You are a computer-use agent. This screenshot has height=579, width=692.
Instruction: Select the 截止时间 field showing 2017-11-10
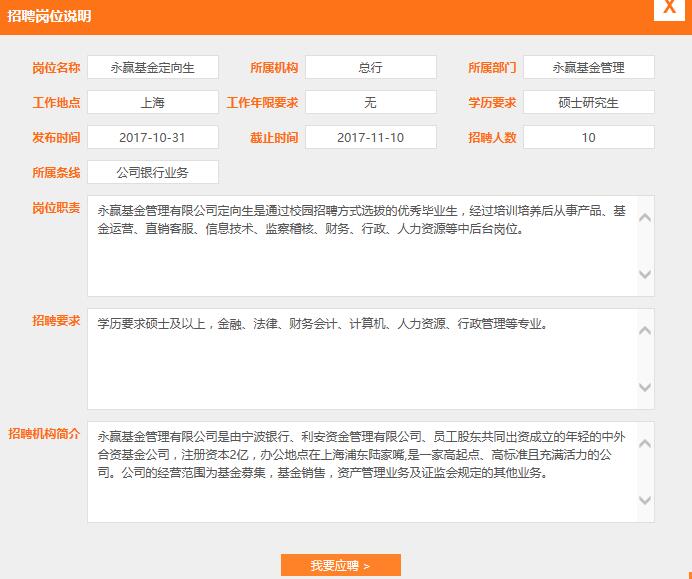pos(370,137)
